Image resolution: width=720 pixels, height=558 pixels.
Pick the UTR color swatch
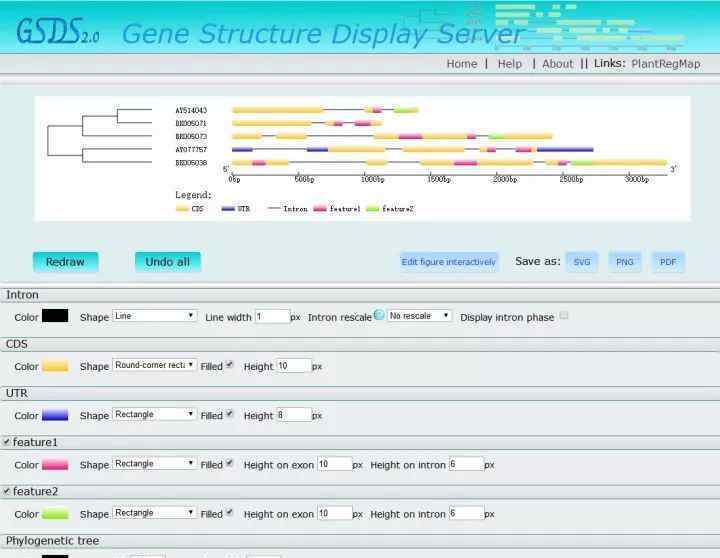click(55, 415)
